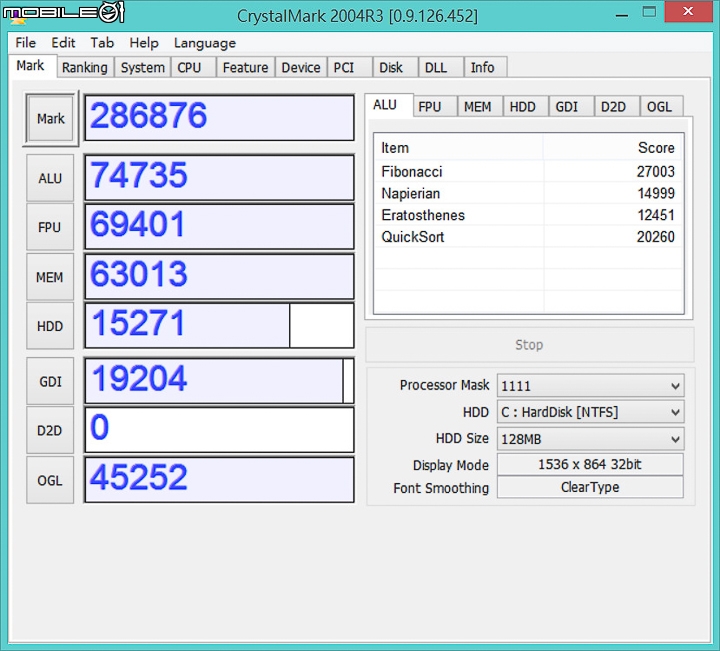Run the GDI benchmark button

click(50, 382)
